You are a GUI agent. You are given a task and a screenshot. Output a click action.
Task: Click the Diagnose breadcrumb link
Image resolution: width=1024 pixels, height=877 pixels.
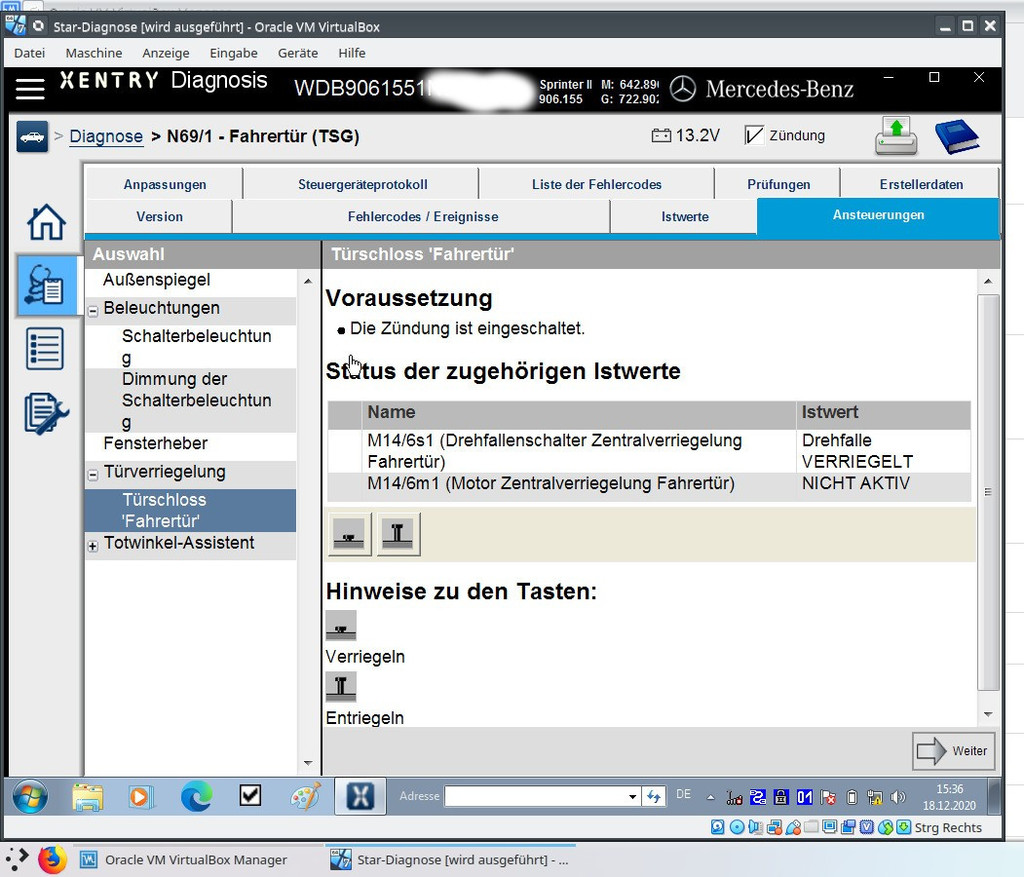pos(106,136)
